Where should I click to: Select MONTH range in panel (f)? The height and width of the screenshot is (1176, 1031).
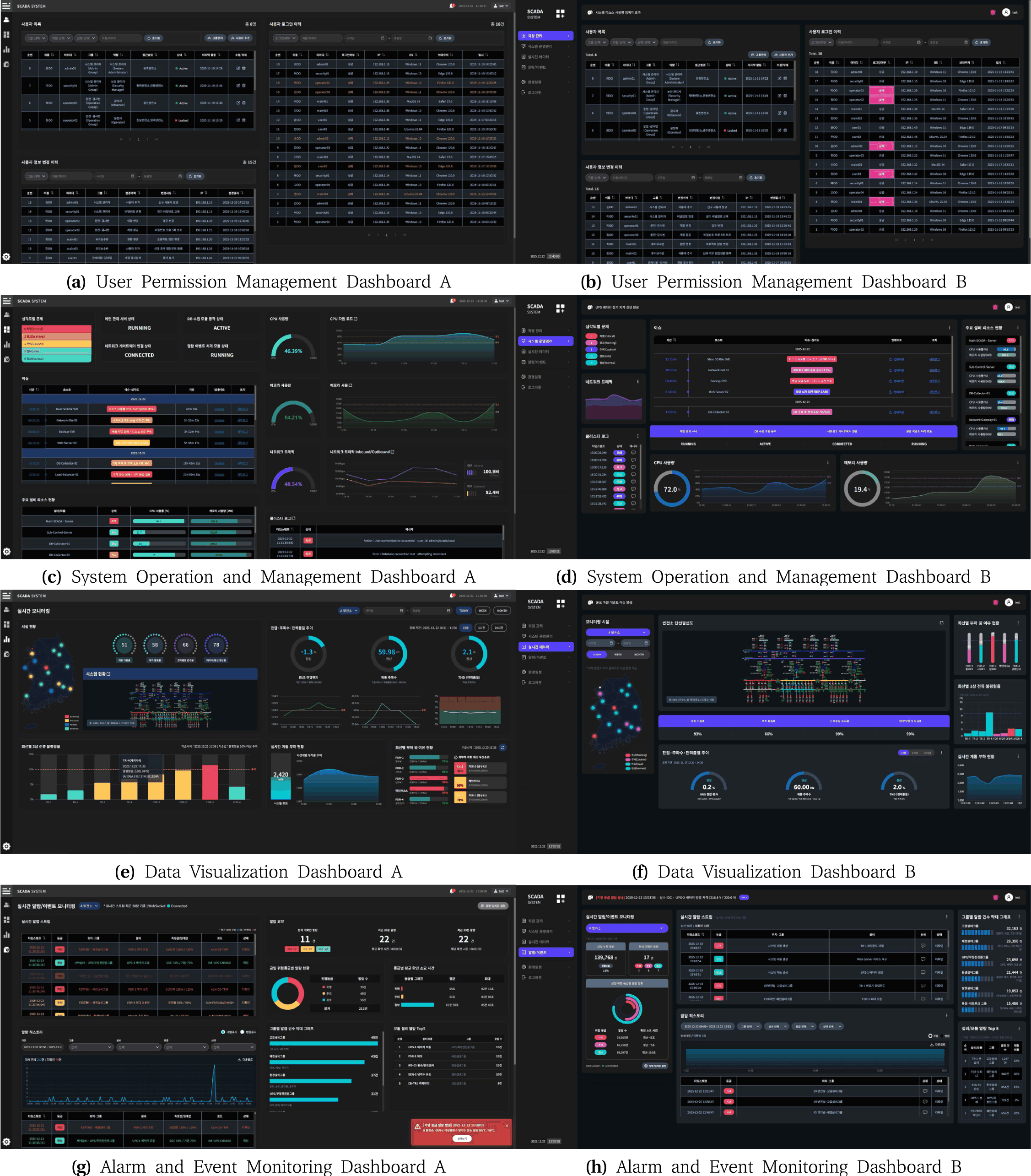(x=639, y=654)
